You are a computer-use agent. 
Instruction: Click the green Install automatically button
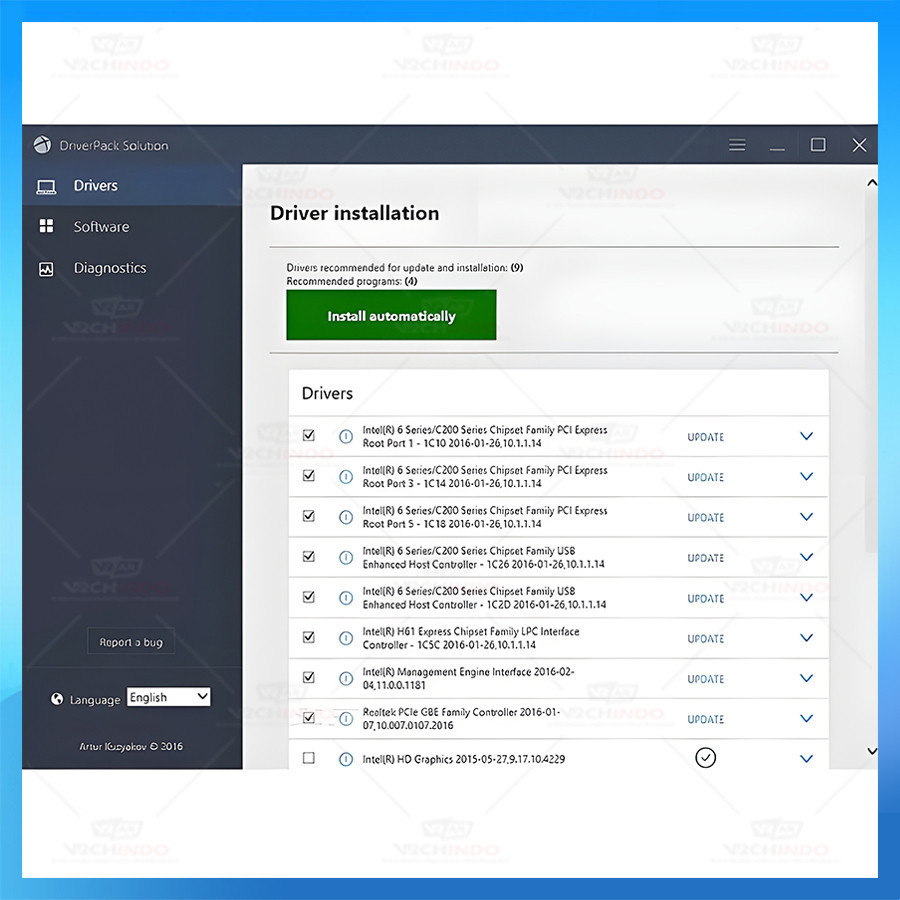pyautogui.click(x=391, y=315)
